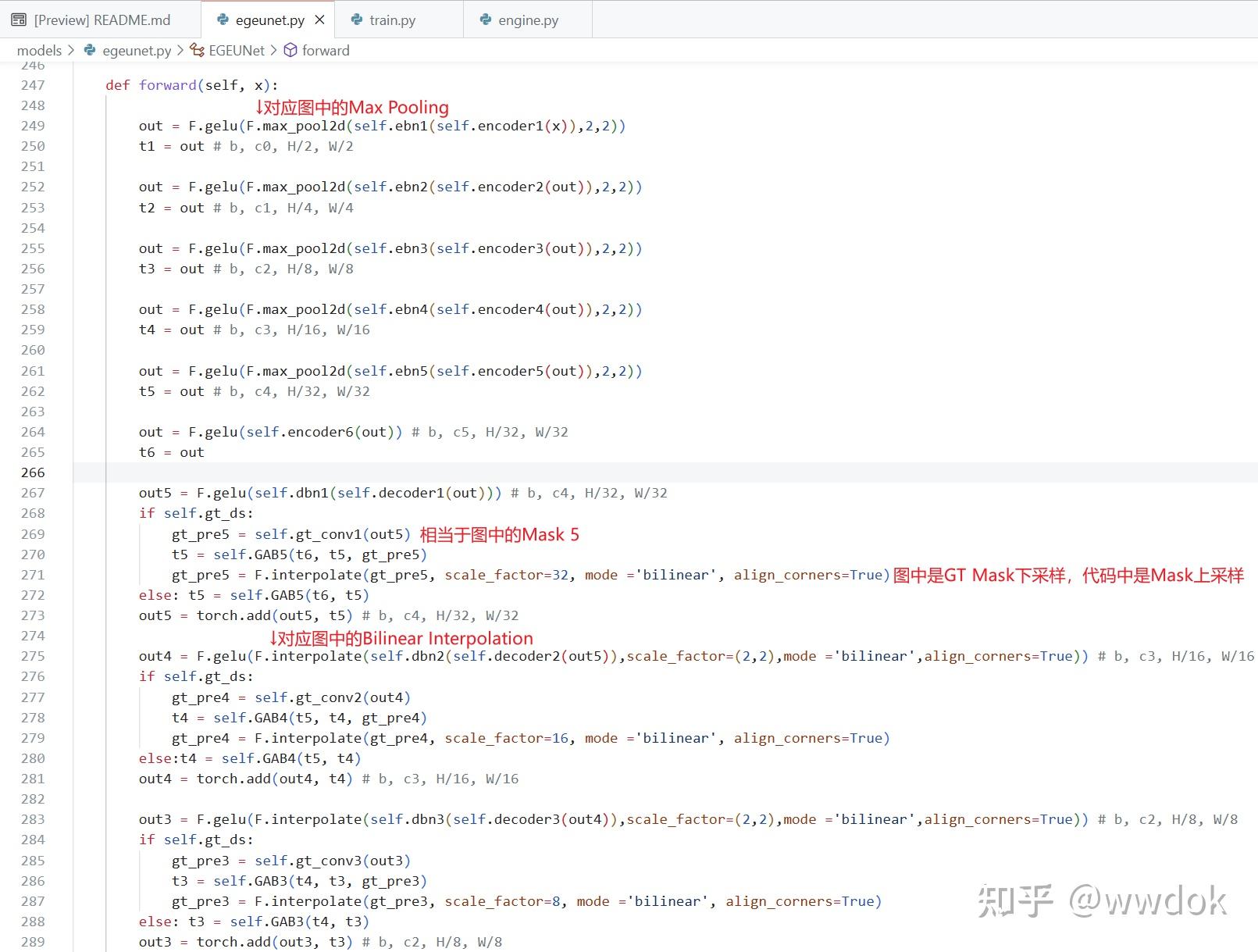
Task: Click the preview icon on the README.md tab
Action: pyautogui.click(x=17, y=19)
